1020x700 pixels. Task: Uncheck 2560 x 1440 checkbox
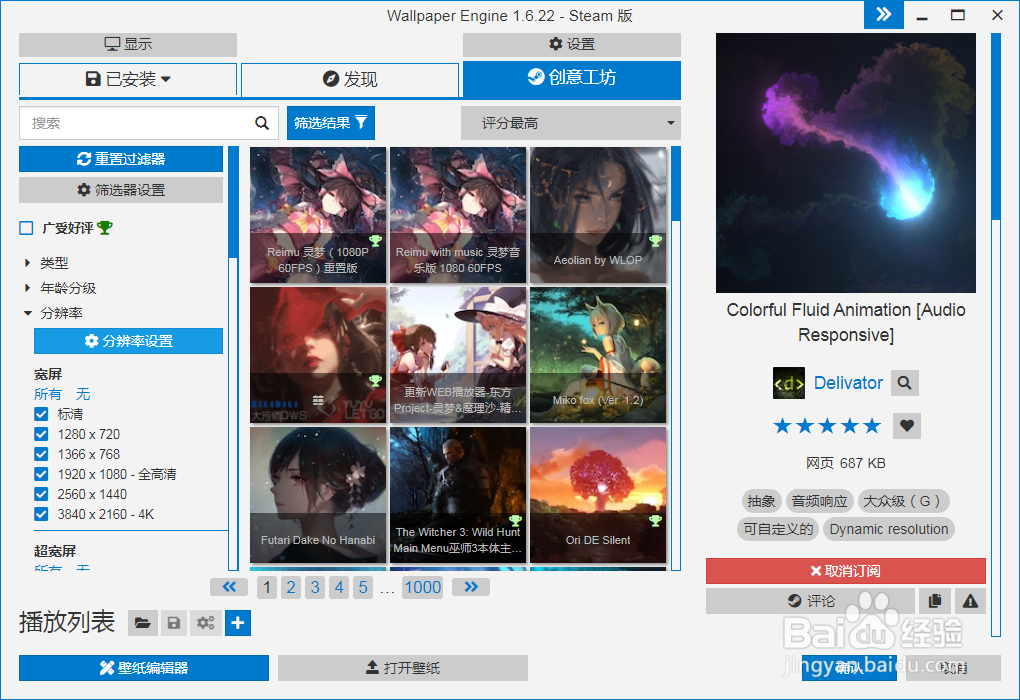(x=41, y=494)
